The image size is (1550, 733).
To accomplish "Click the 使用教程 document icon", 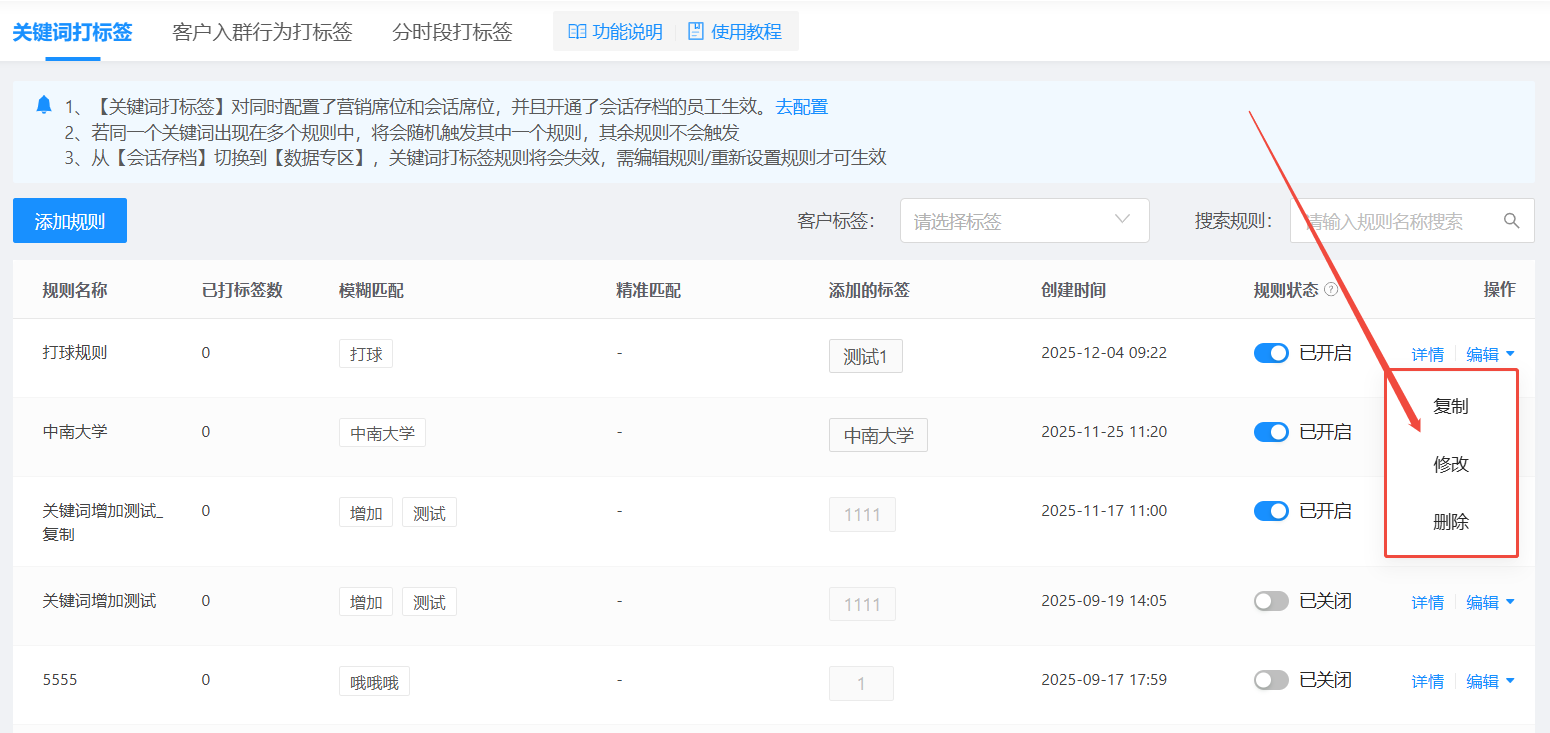I will (x=695, y=32).
